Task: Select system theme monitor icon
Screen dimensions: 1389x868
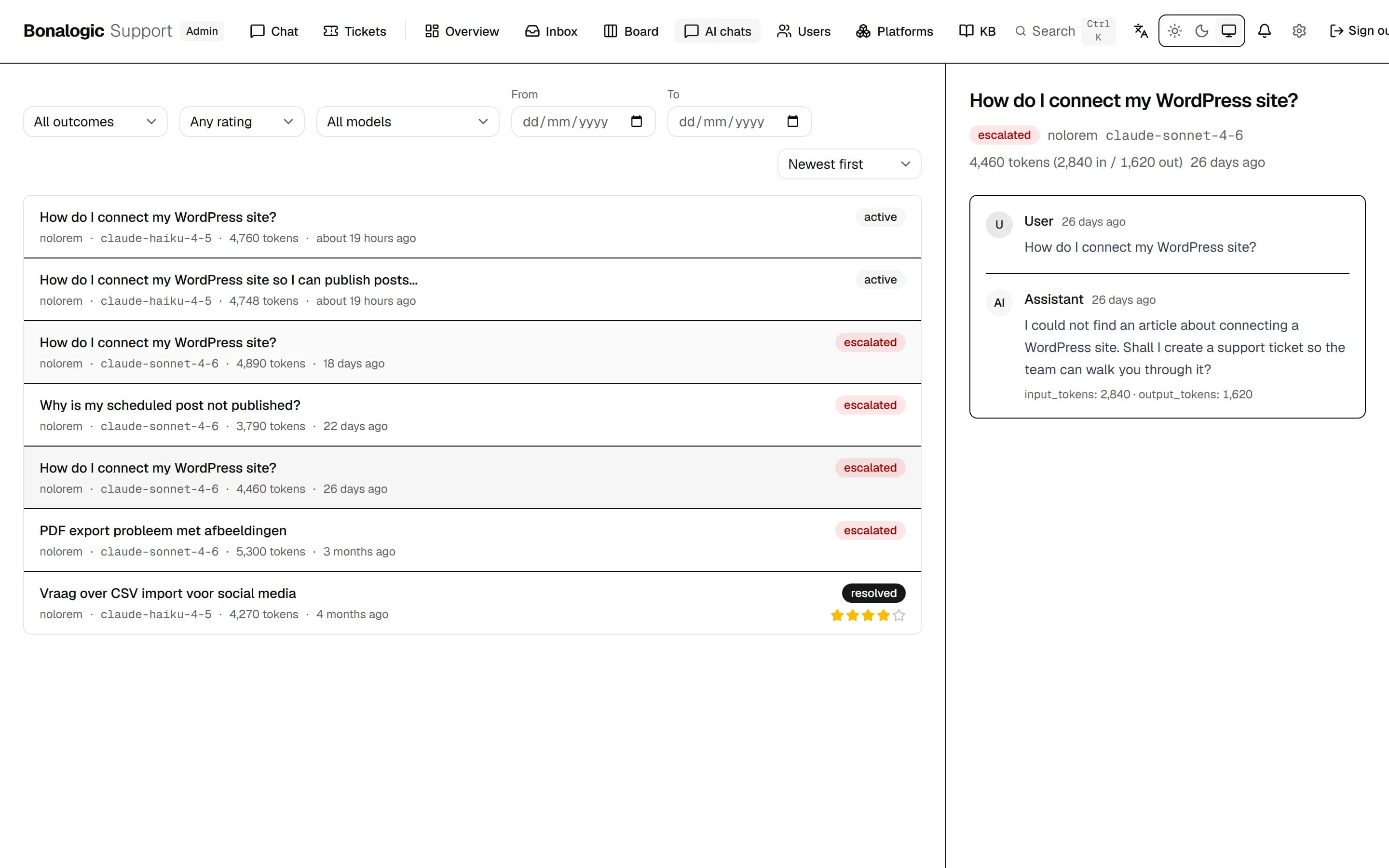Action: point(1228,31)
